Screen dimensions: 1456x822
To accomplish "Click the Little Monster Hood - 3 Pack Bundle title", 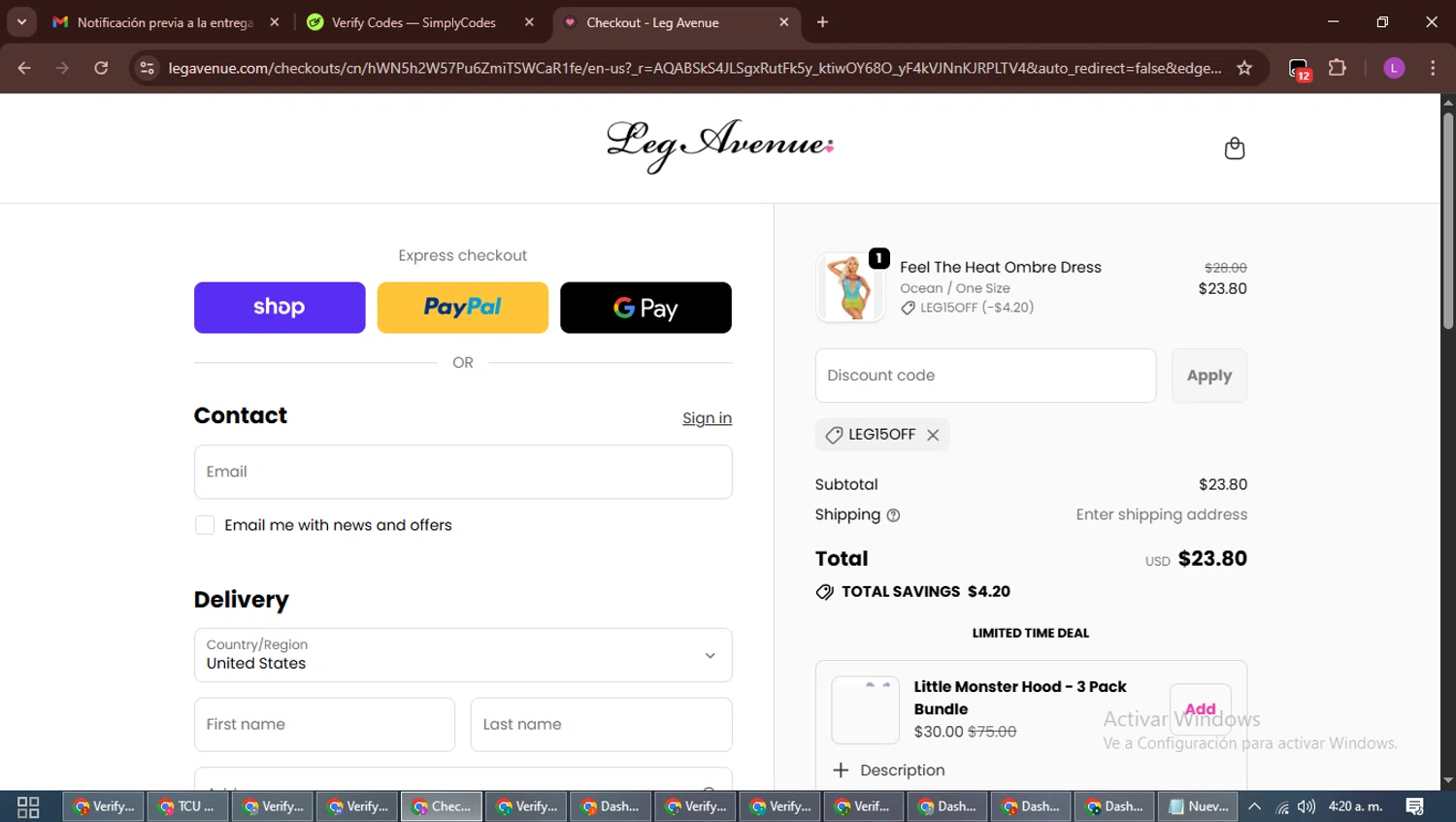I will pos(1020,698).
